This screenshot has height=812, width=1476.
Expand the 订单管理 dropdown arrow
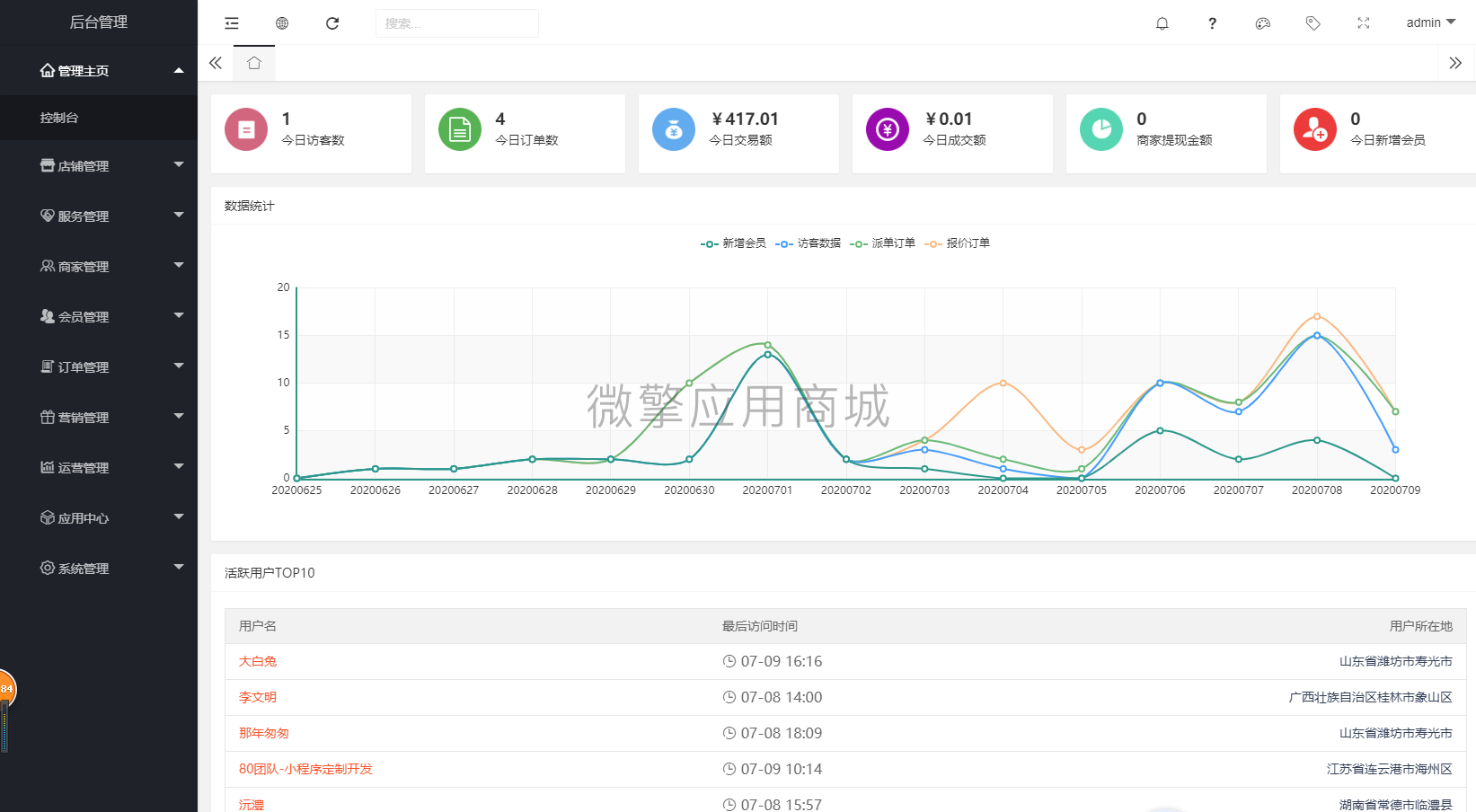click(x=179, y=366)
